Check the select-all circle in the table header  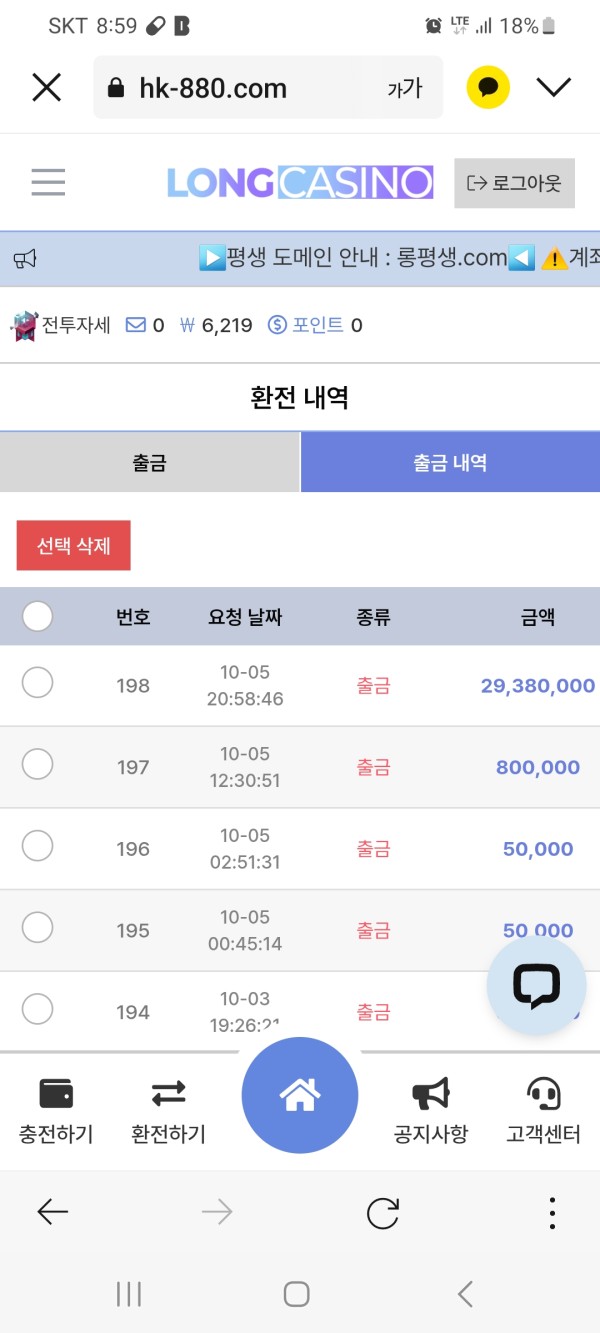click(x=37, y=617)
